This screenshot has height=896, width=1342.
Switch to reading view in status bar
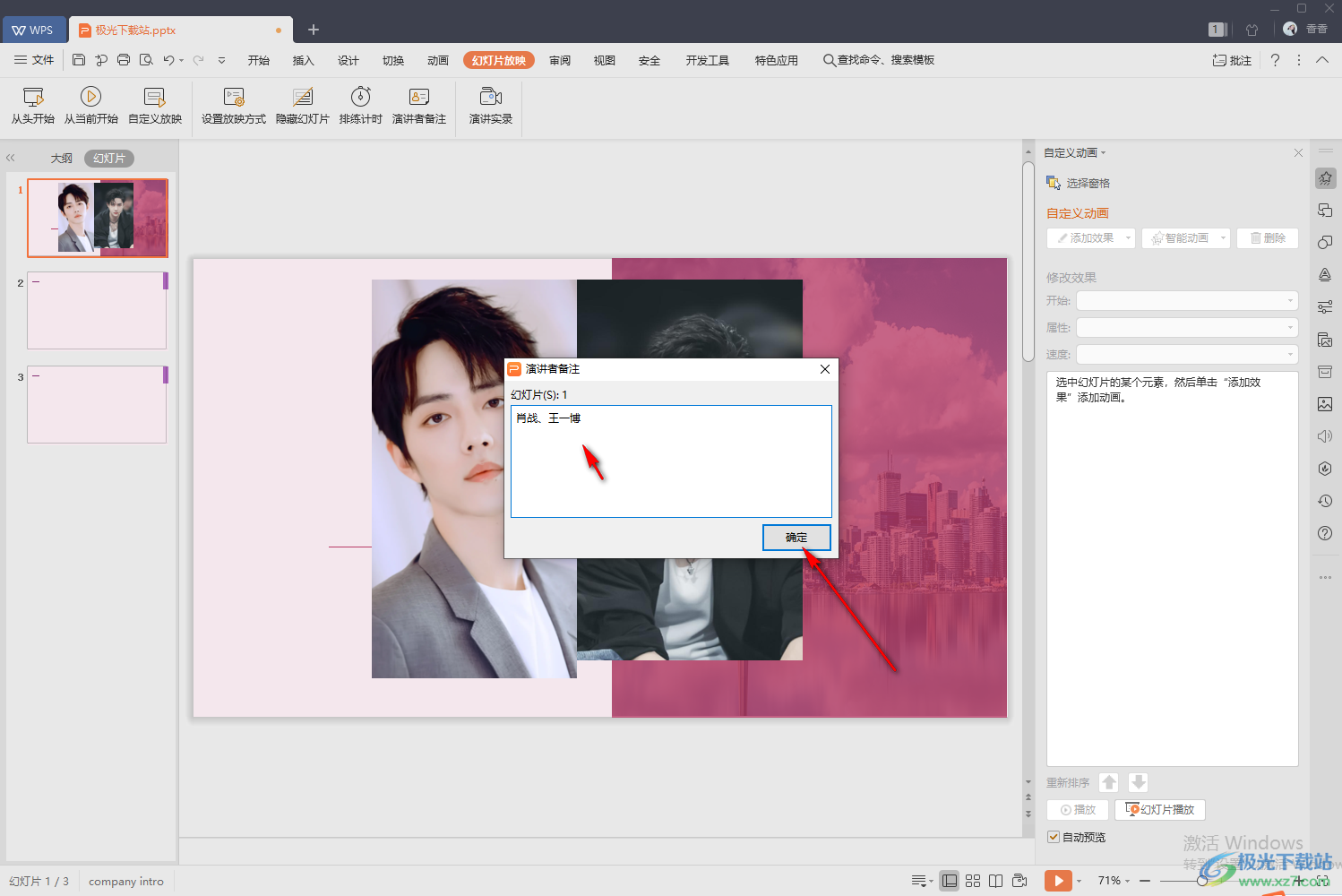tap(996, 881)
